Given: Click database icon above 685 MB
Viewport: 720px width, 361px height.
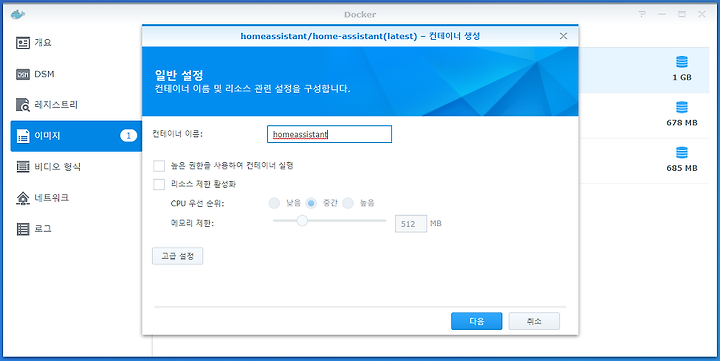Looking at the screenshot, I should point(682,152).
